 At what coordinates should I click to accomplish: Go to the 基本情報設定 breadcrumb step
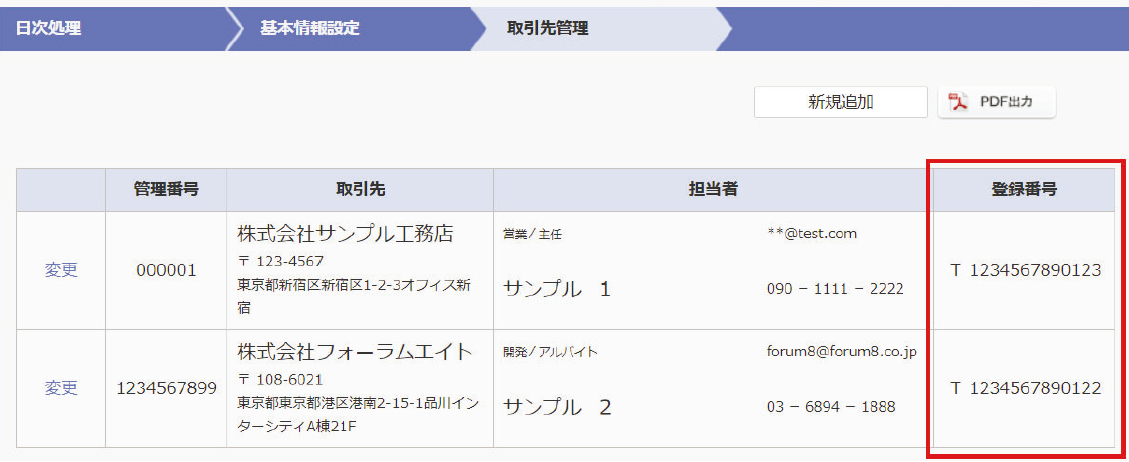(x=310, y=28)
